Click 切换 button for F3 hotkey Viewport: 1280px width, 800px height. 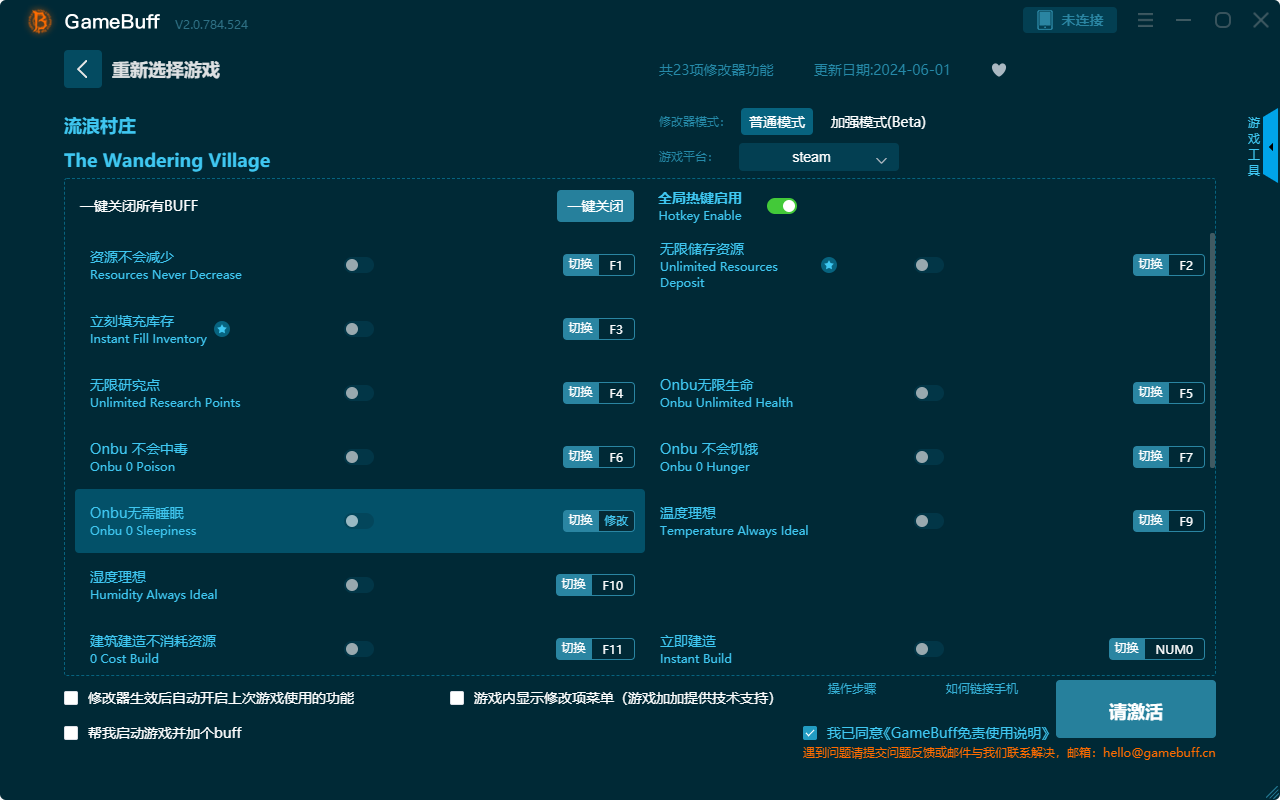[x=581, y=329]
